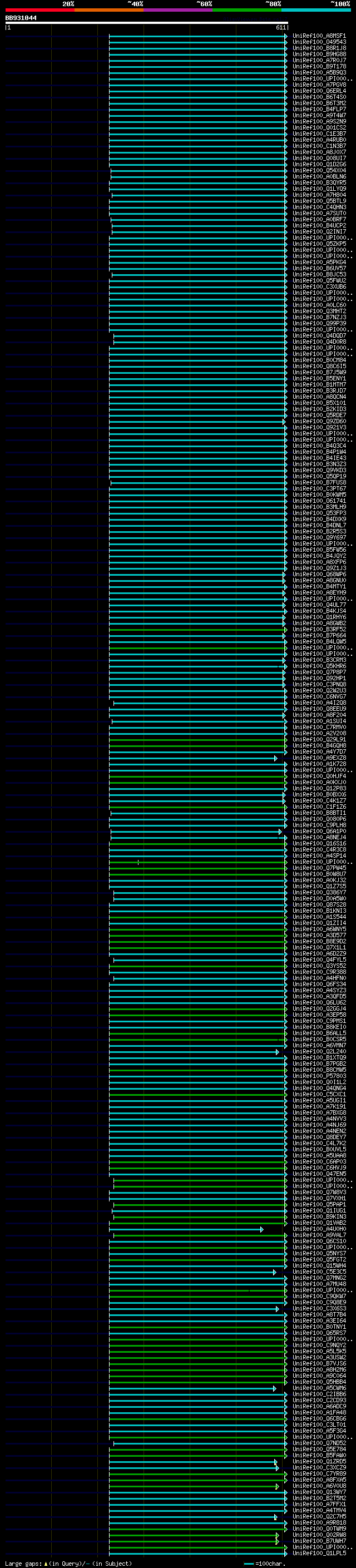Select the label UniRef100_C2IBB6
This screenshot has height=1568, width=356.
(x=319, y=1394)
